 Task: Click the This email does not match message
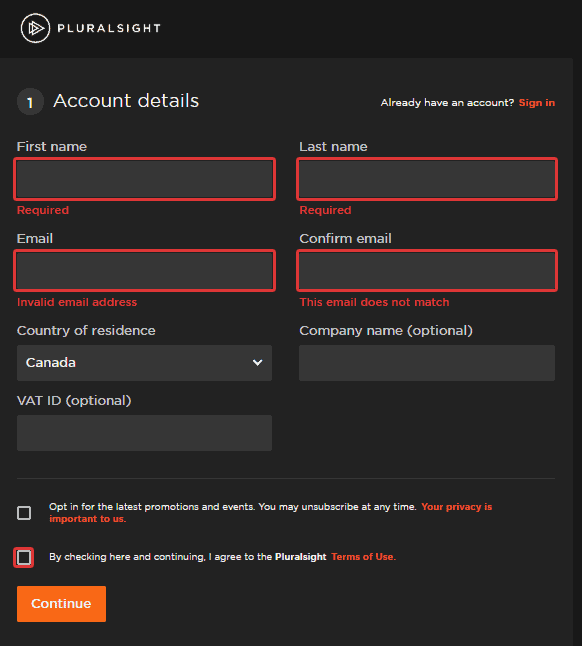374,302
